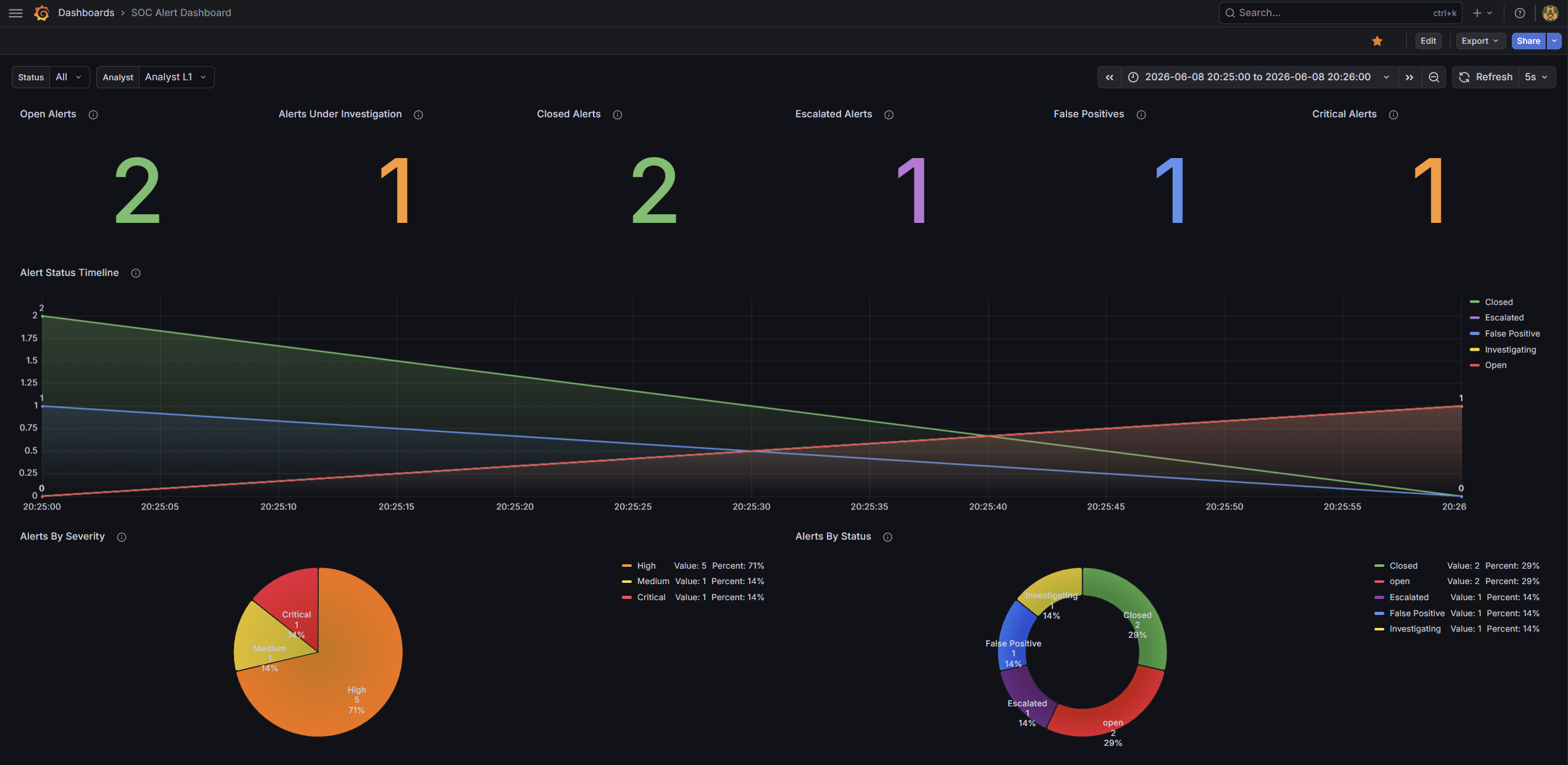Open the Export dropdown menu
1568x765 pixels.
1480,41
